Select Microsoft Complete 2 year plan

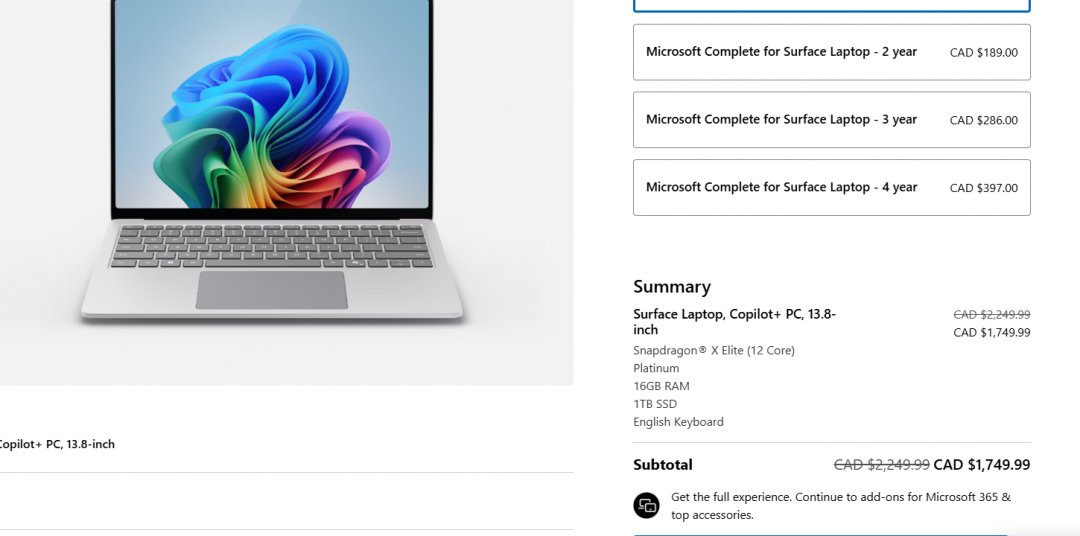pyautogui.click(x=831, y=52)
